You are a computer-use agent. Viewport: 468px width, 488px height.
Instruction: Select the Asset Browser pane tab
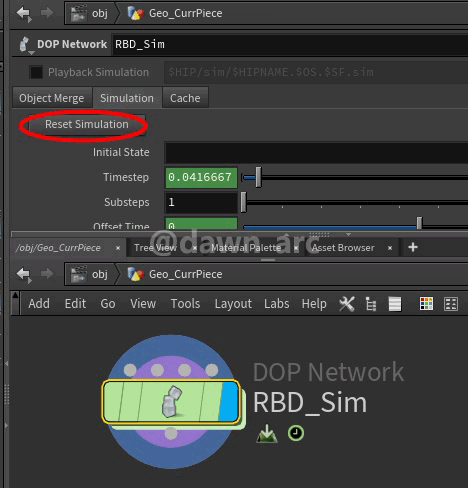tap(343, 248)
